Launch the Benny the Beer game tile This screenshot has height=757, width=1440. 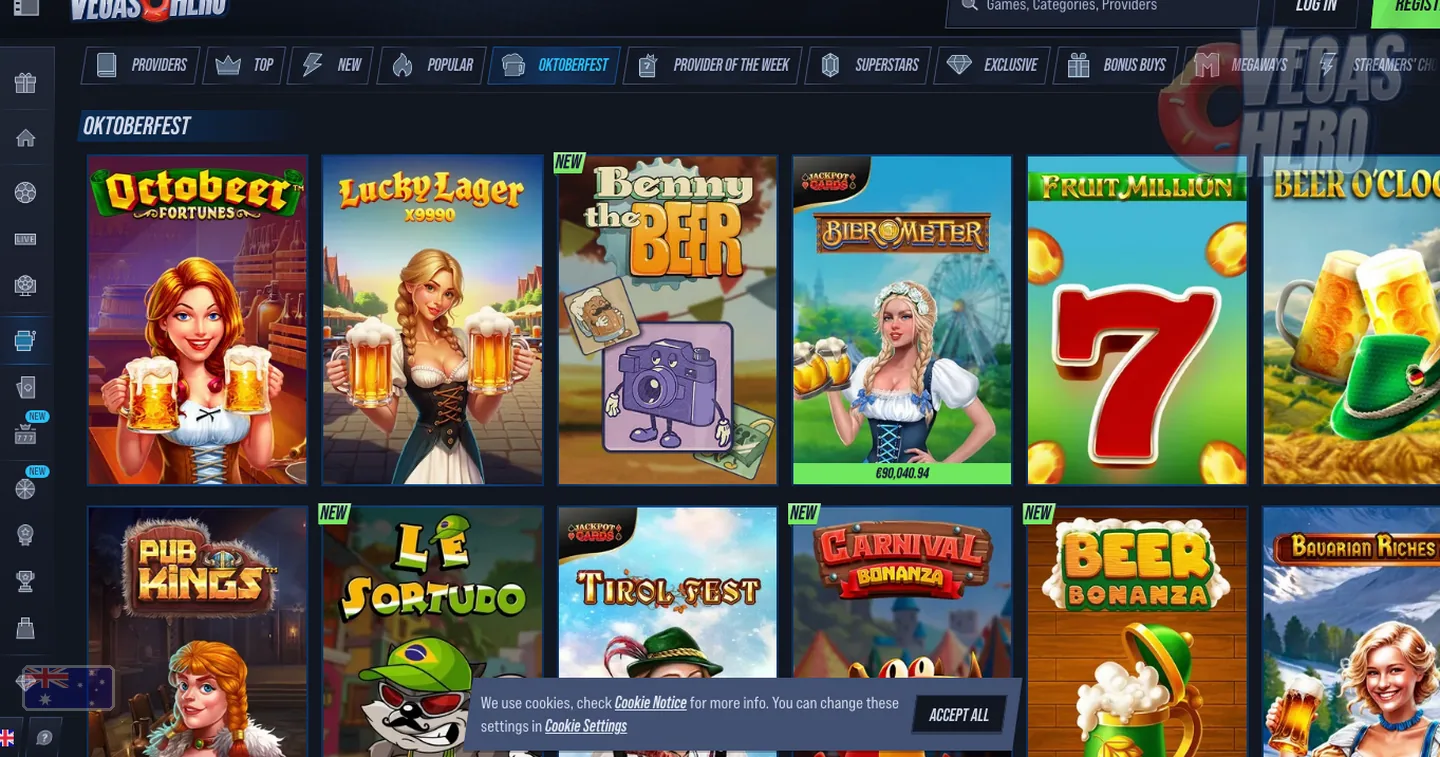[x=668, y=320]
